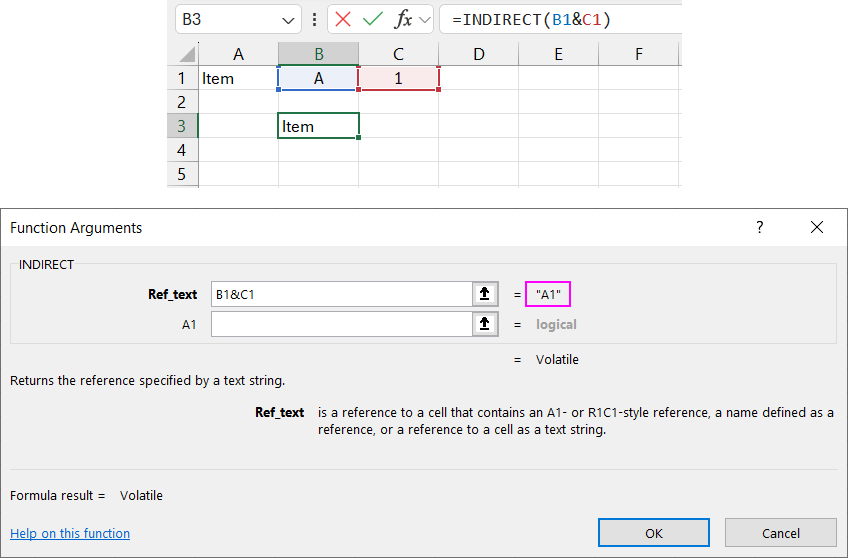The height and width of the screenshot is (558, 848).
Task: Select column C header
Action: coord(399,54)
